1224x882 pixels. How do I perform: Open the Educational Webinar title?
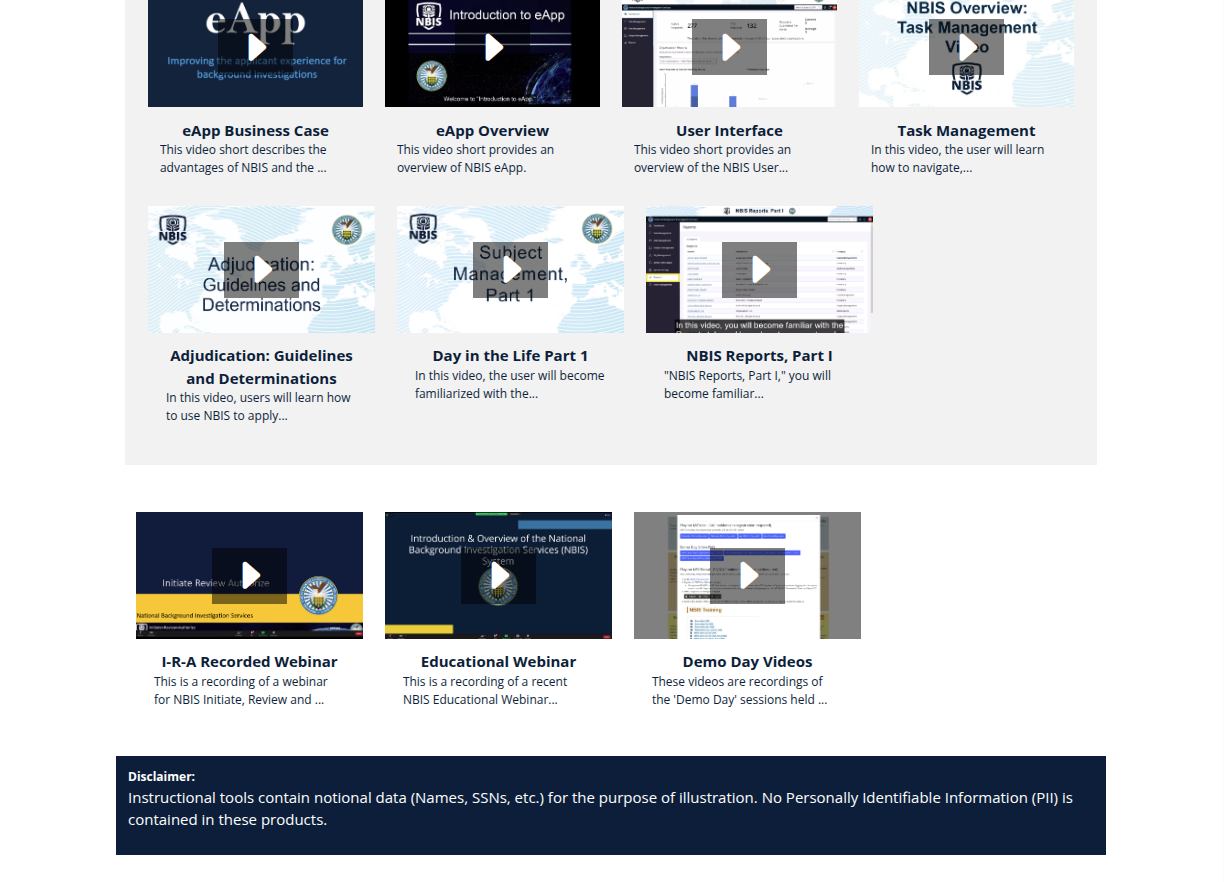498,662
